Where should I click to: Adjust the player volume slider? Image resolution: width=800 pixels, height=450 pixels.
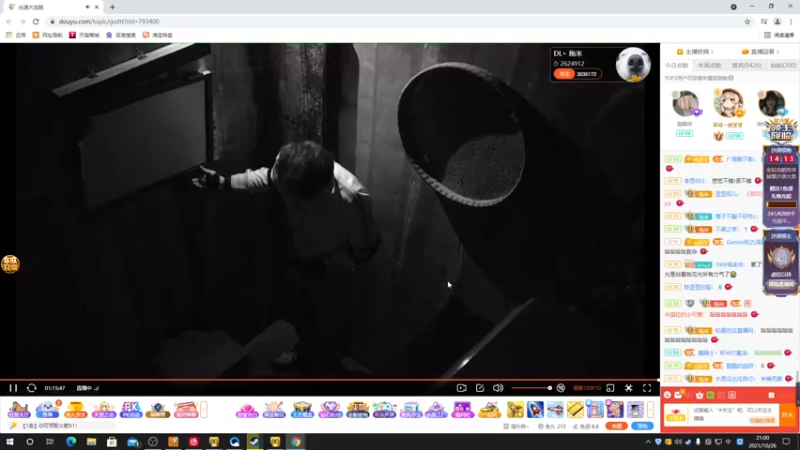tap(531, 388)
